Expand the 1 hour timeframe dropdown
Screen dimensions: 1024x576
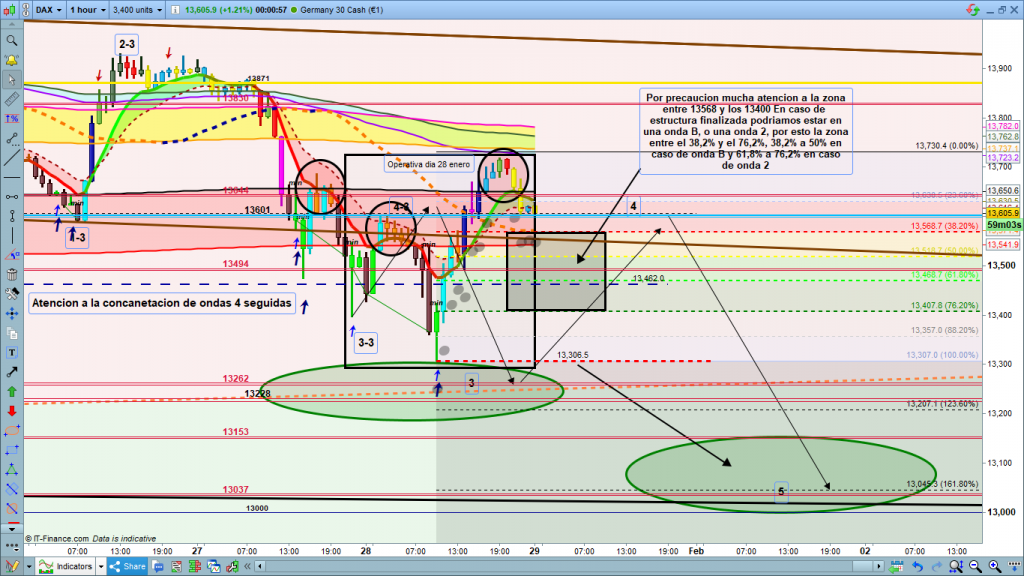[87, 10]
